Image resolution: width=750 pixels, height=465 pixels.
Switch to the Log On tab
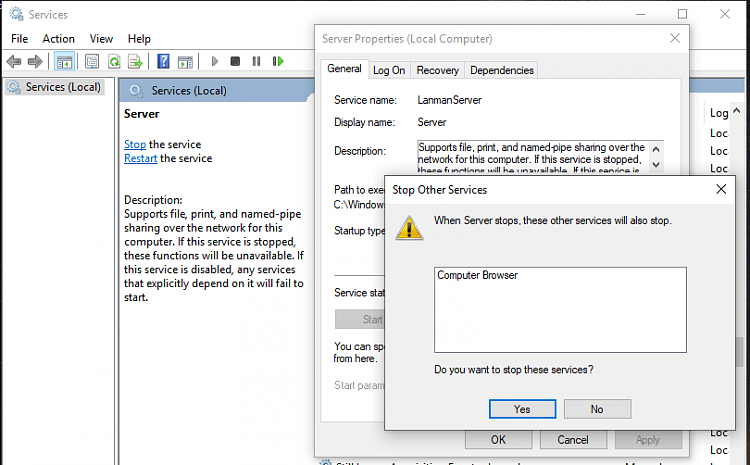389,70
